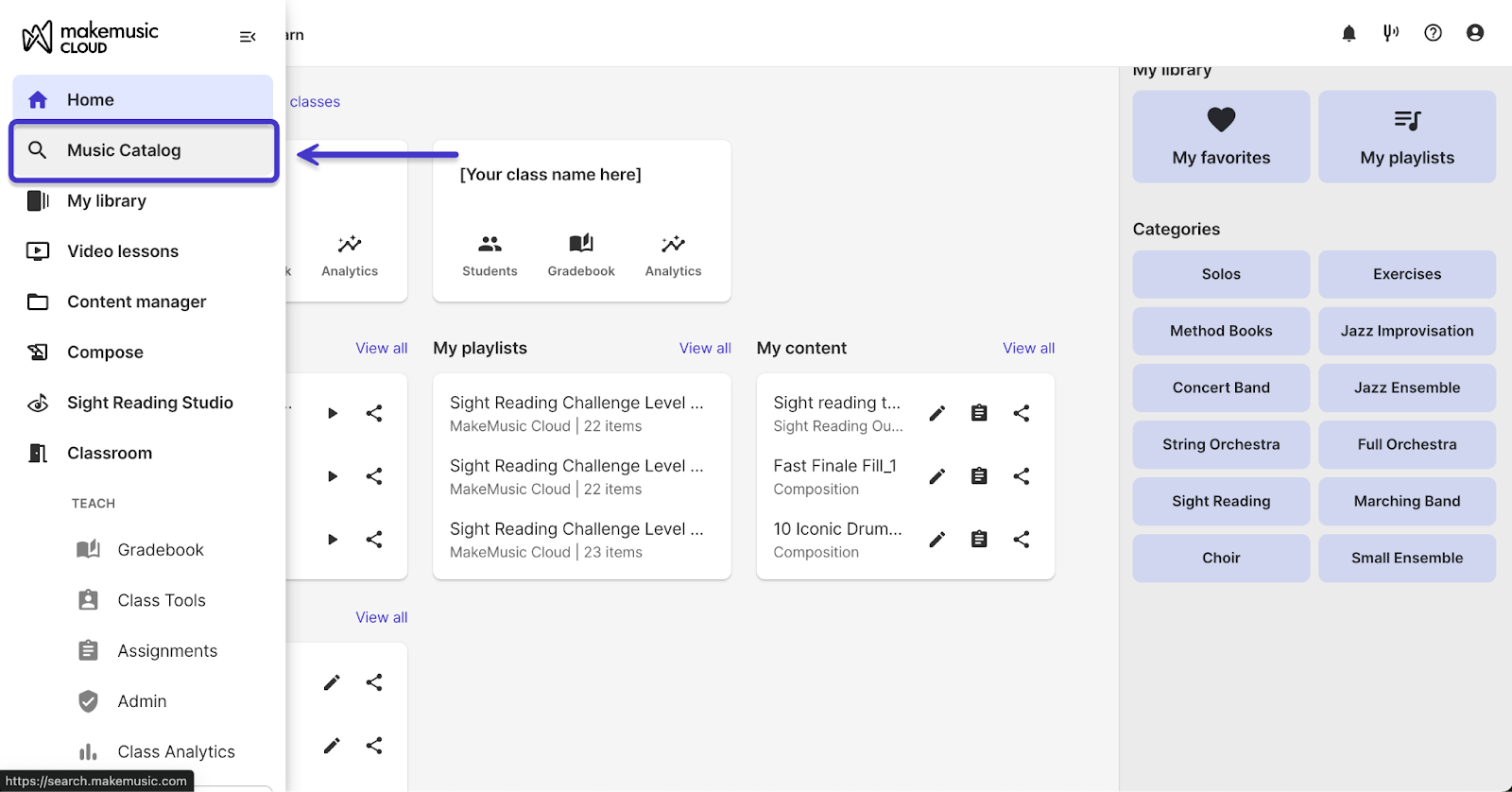Assign the Sight reading t... content item
Image resolution: width=1512 pixels, height=792 pixels.
click(979, 413)
